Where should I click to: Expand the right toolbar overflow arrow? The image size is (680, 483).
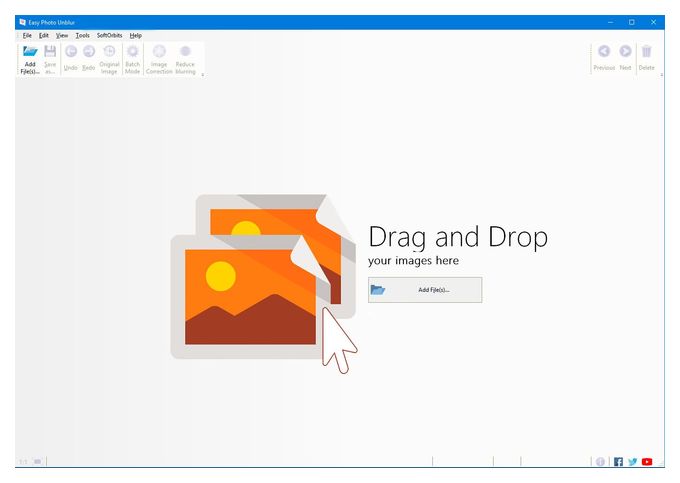661,75
